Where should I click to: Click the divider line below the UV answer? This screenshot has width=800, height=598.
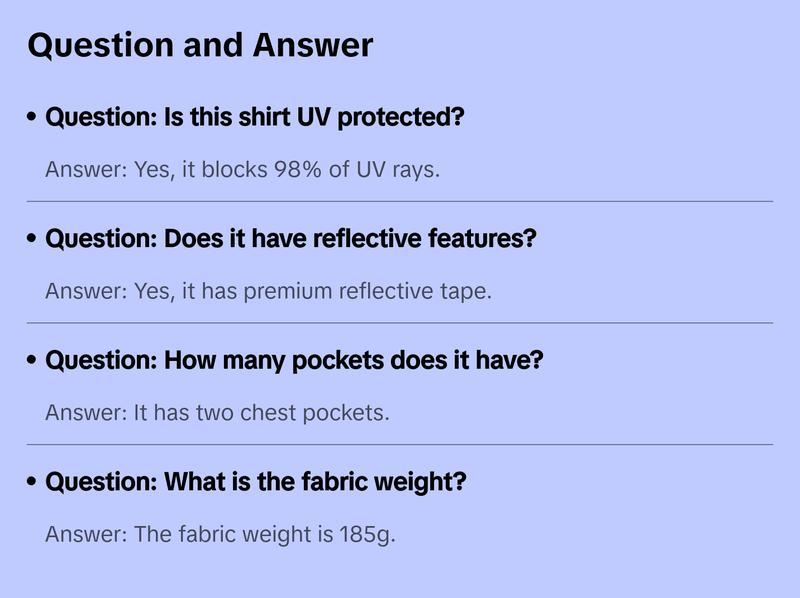pos(400,201)
